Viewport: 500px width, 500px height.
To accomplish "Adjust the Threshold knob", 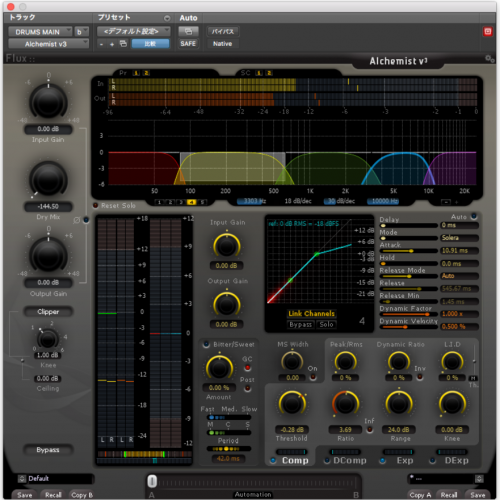I will [x=292, y=404].
